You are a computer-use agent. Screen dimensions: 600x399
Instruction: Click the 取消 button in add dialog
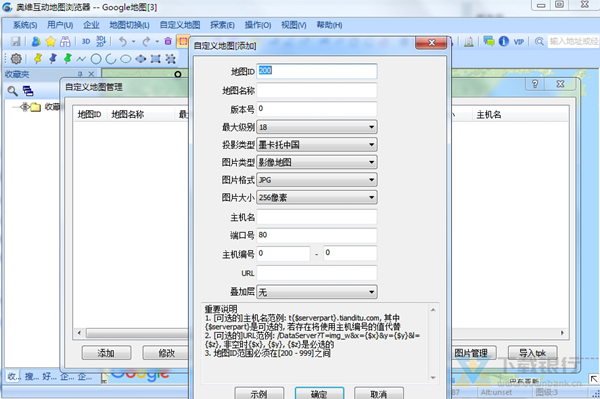(x=378, y=394)
